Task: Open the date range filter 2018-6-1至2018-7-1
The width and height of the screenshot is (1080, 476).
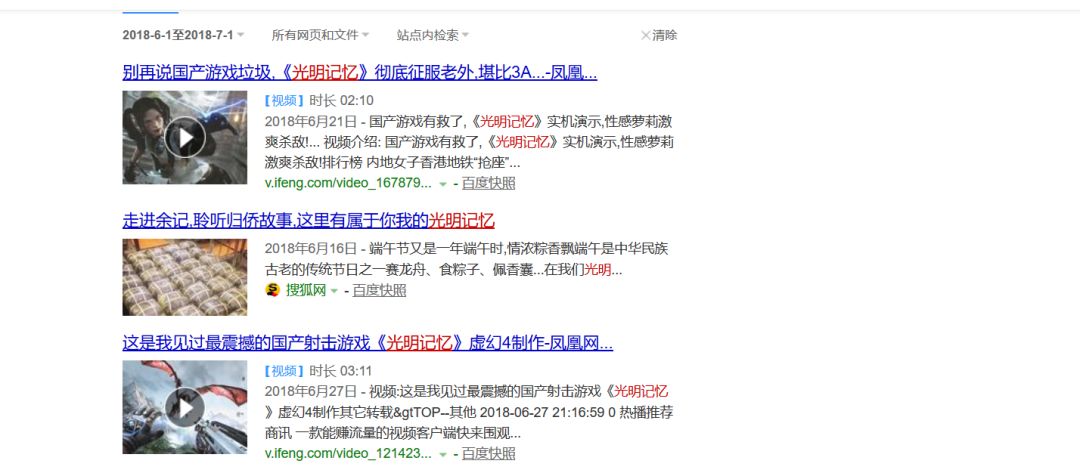Action: (x=183, y=35)
